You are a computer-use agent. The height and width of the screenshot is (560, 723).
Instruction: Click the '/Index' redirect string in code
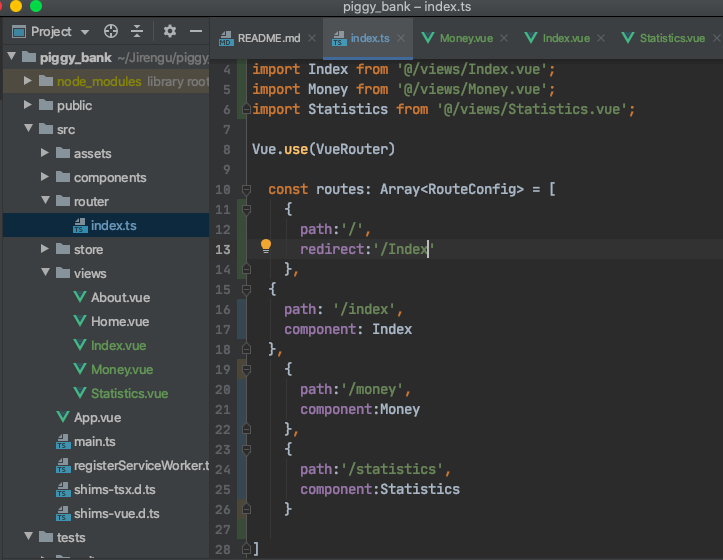click(x=404, y=249)
